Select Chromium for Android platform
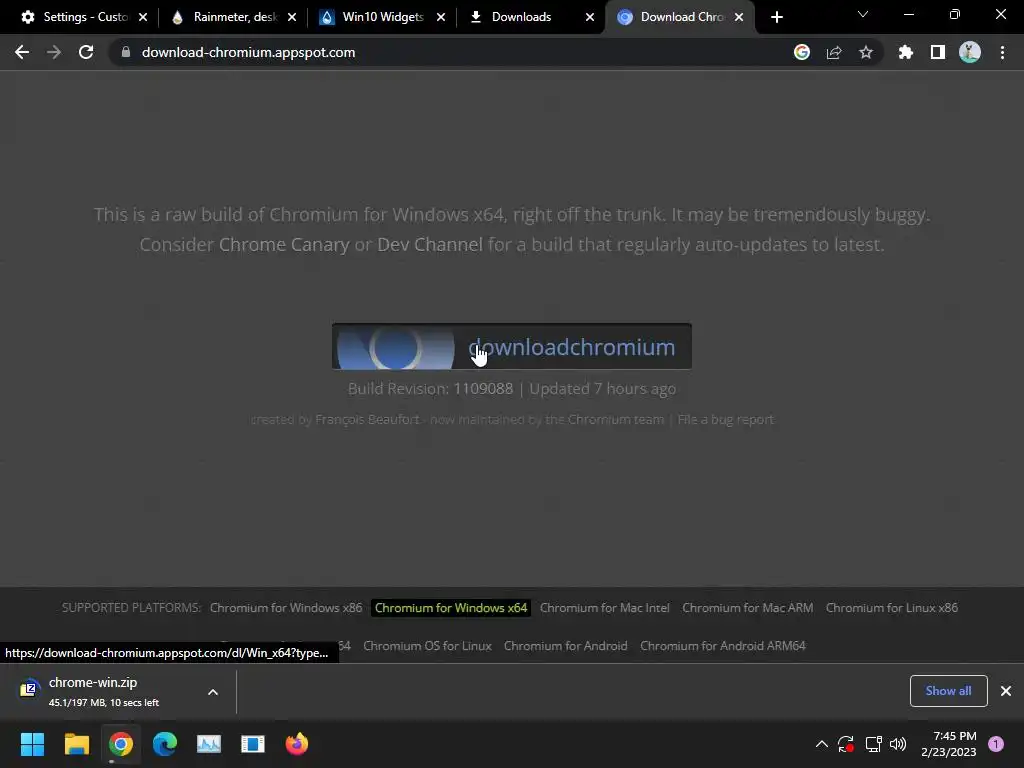Image resolution: width=1024 pixels, height=768 pixels. tap(566, 646)
